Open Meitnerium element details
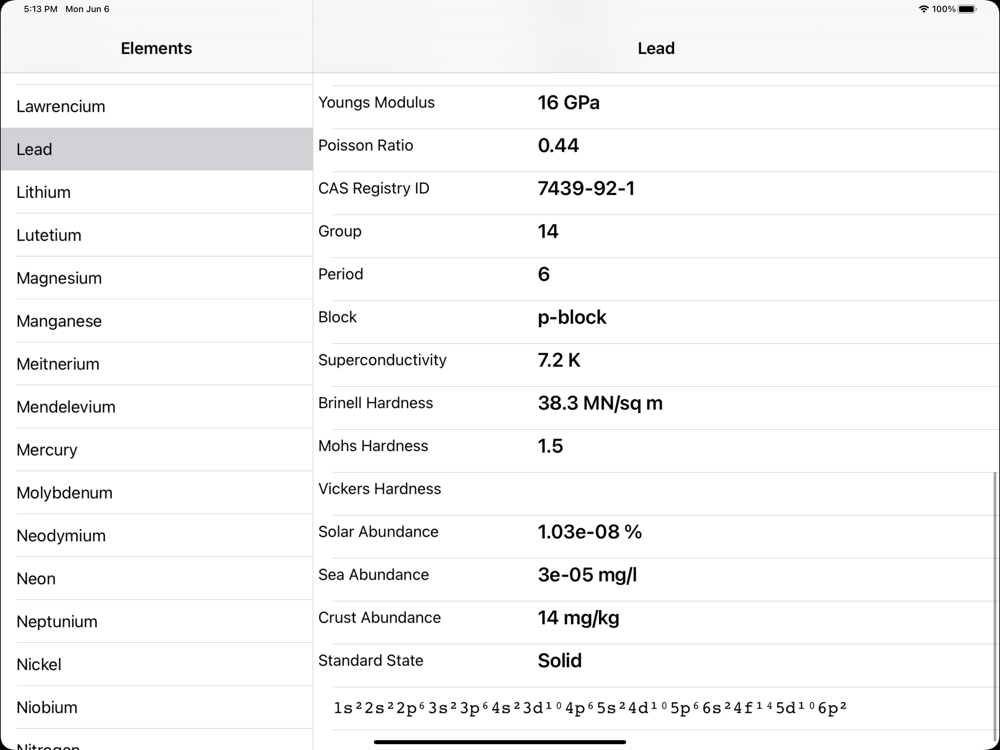 point(58,364)
